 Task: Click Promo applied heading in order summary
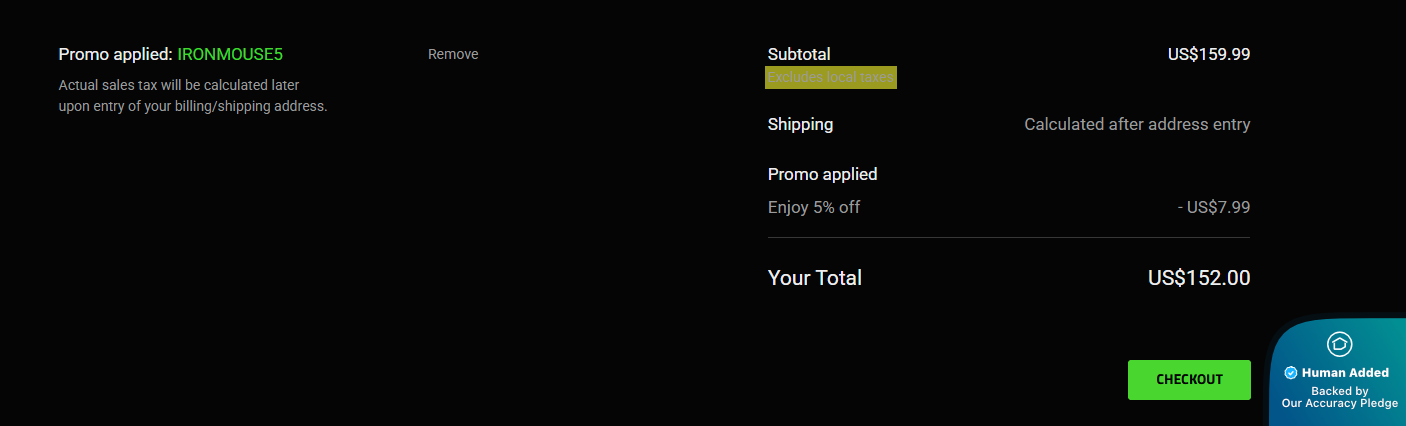(x=822, y=174)
